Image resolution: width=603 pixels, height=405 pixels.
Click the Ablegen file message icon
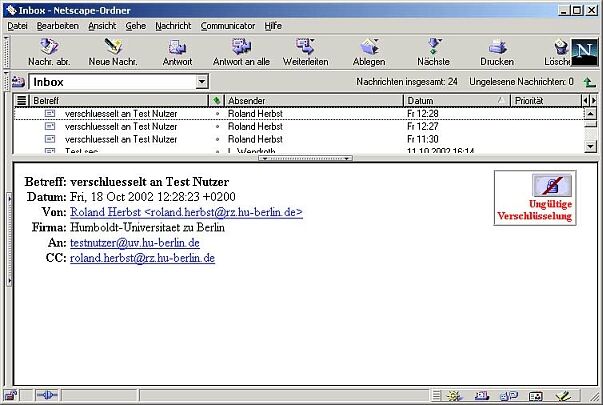coord(368,51)
